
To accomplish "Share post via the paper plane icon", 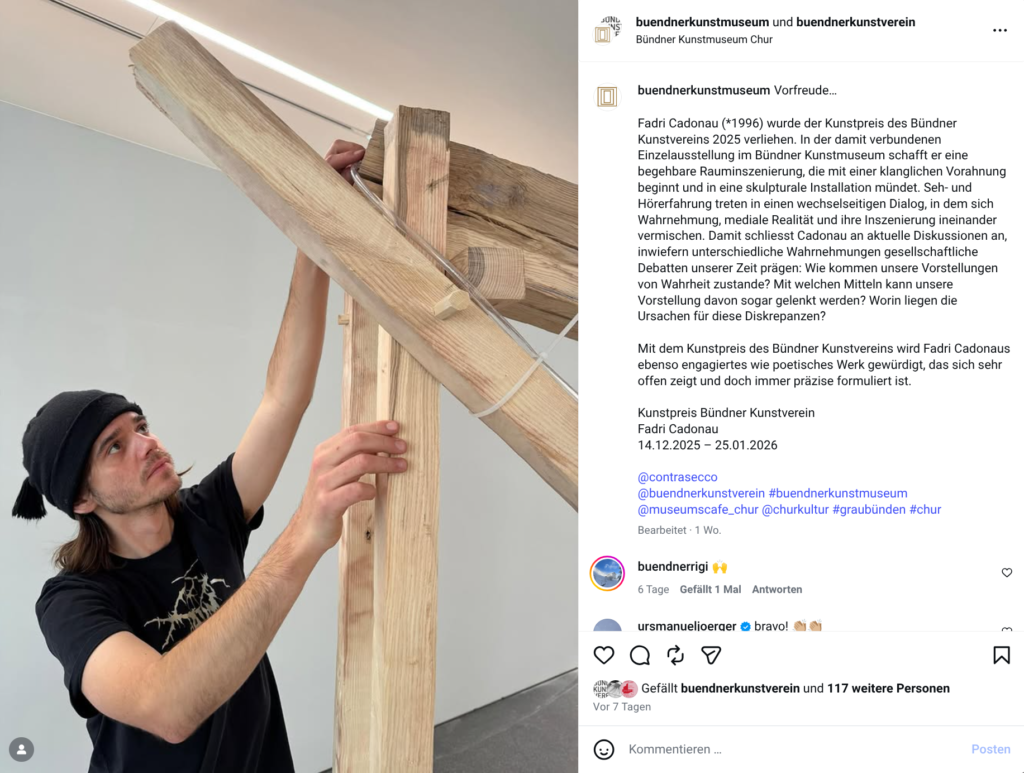I will click(x=711, y=655).
